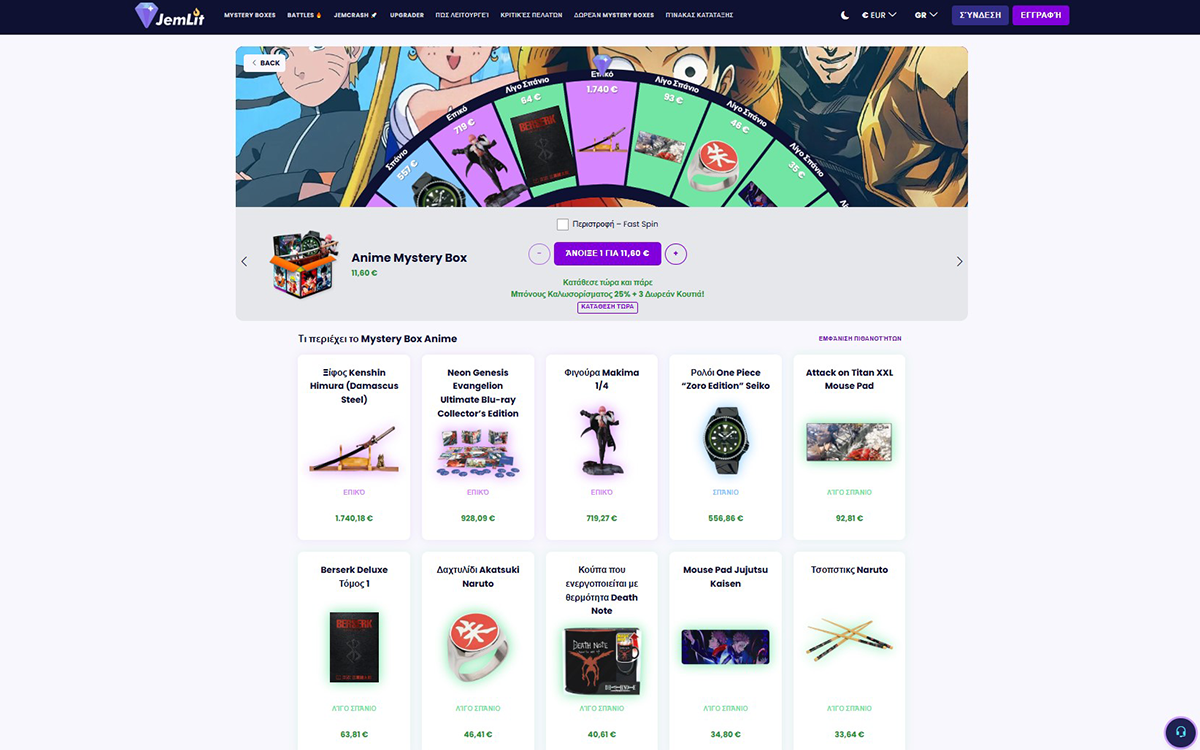1200x750 pixels.
Task: Open the Upgrader menu item
Action: 407,15
